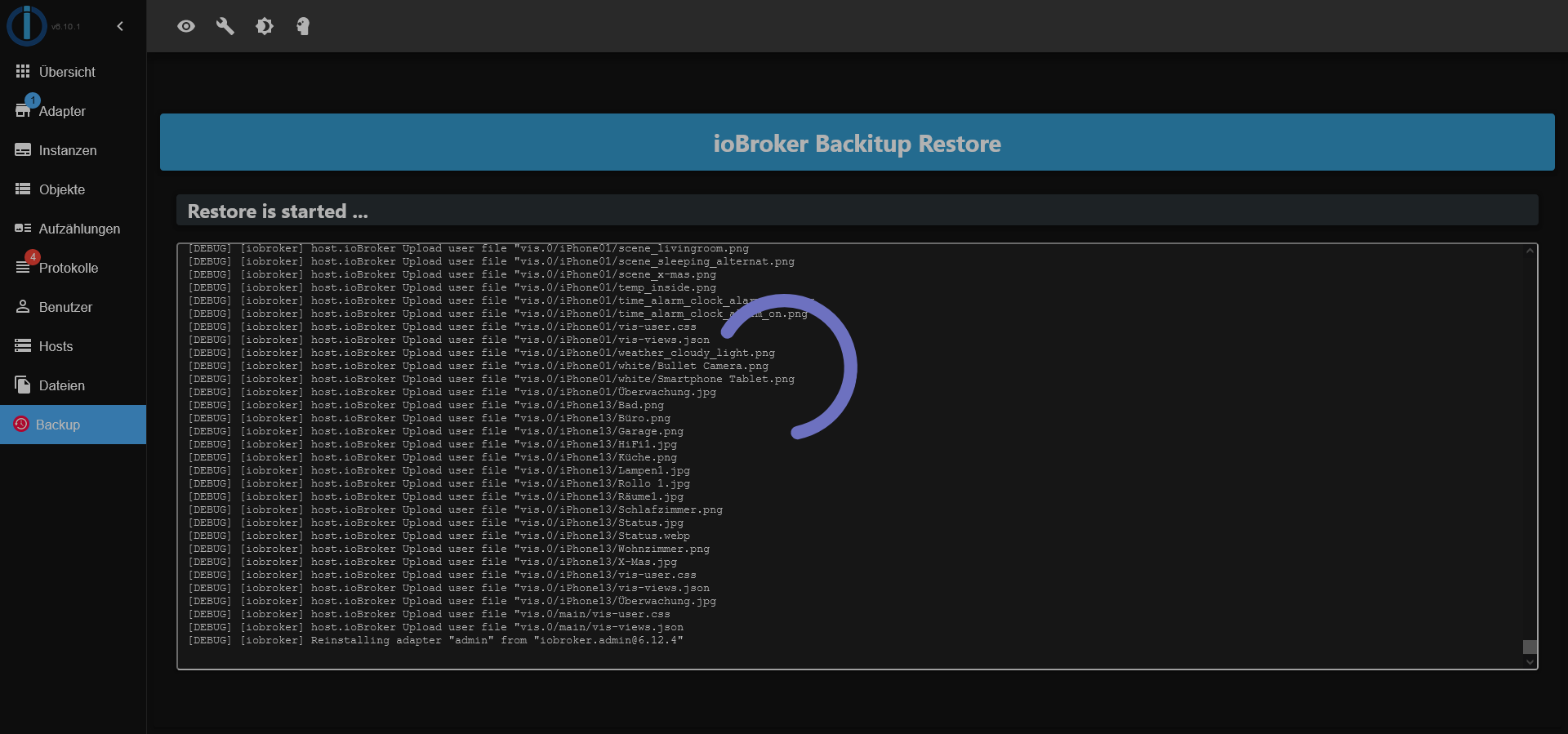Go to the Adapter menu item

73,111
